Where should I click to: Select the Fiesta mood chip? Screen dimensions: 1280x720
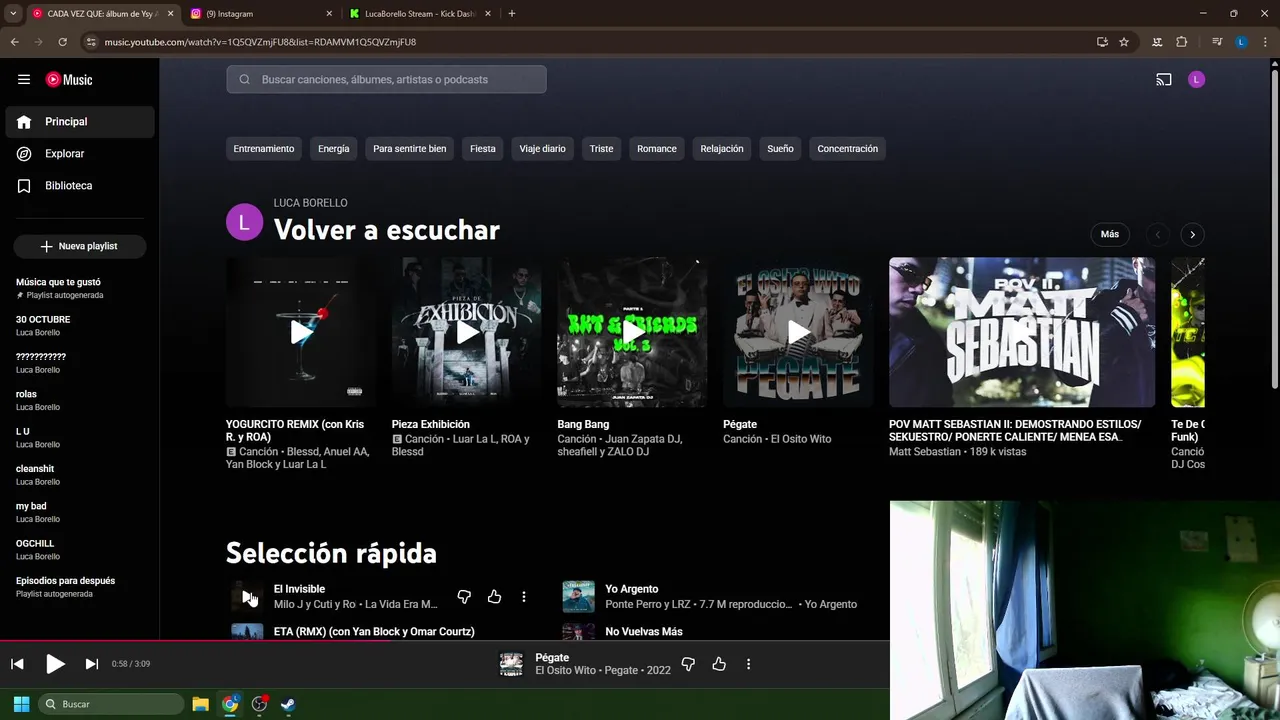click(483, 149)
